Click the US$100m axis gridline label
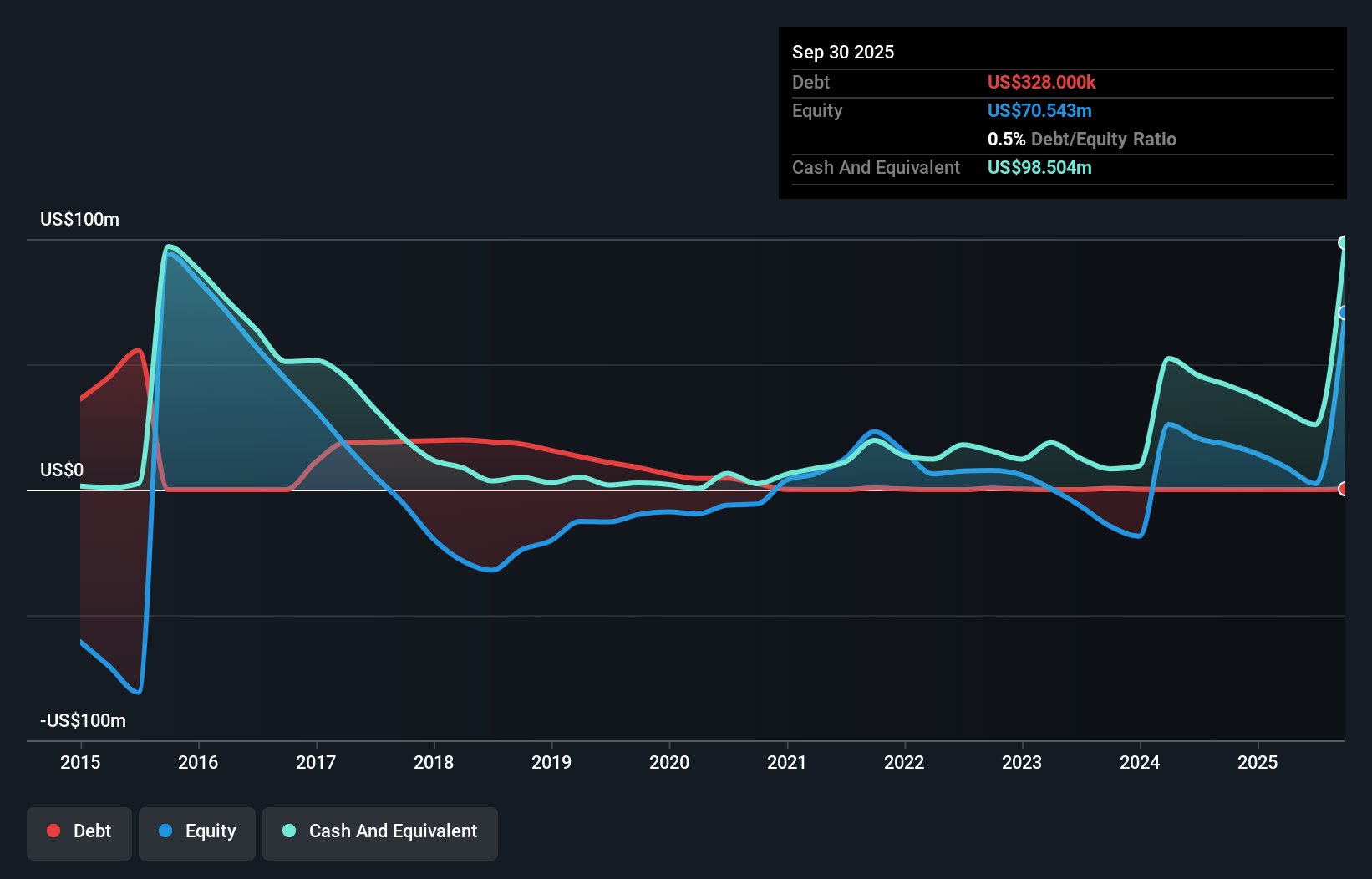Image resolution: width=1372 pixels, height=879 pixels. click(x=78, y=219)
